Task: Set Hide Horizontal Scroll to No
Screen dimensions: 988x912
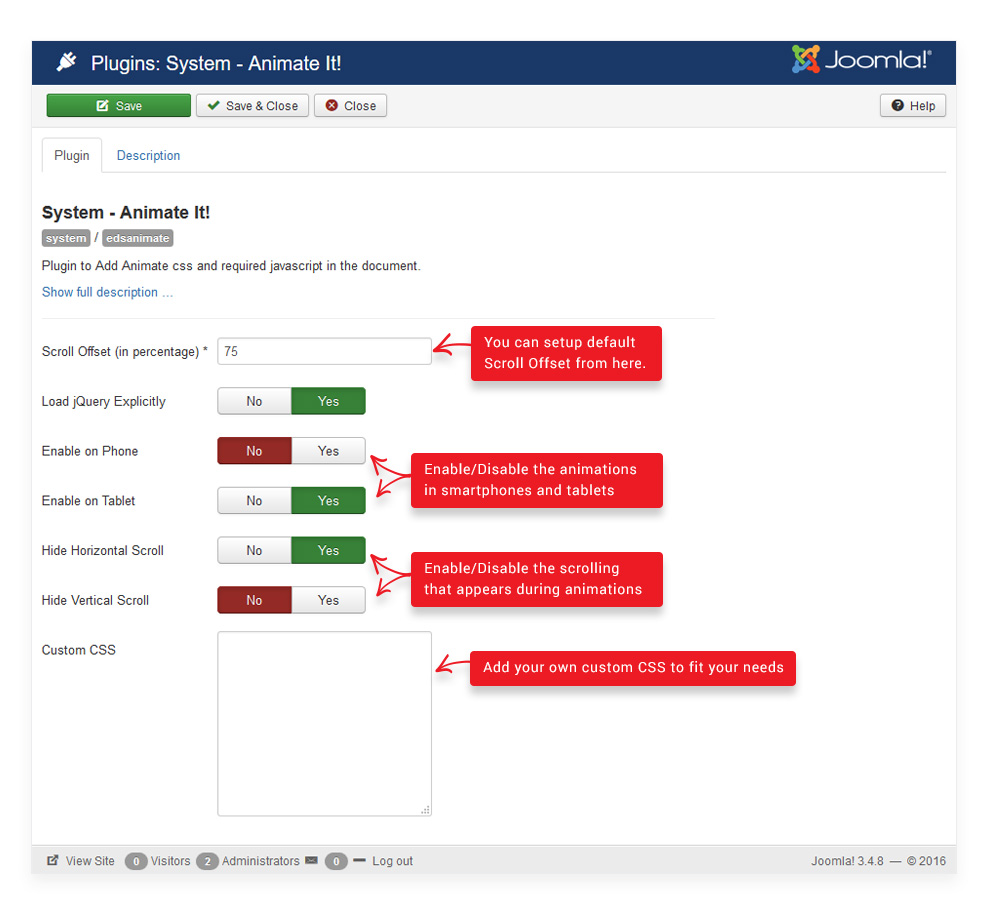Action: [x=254, y=550]
